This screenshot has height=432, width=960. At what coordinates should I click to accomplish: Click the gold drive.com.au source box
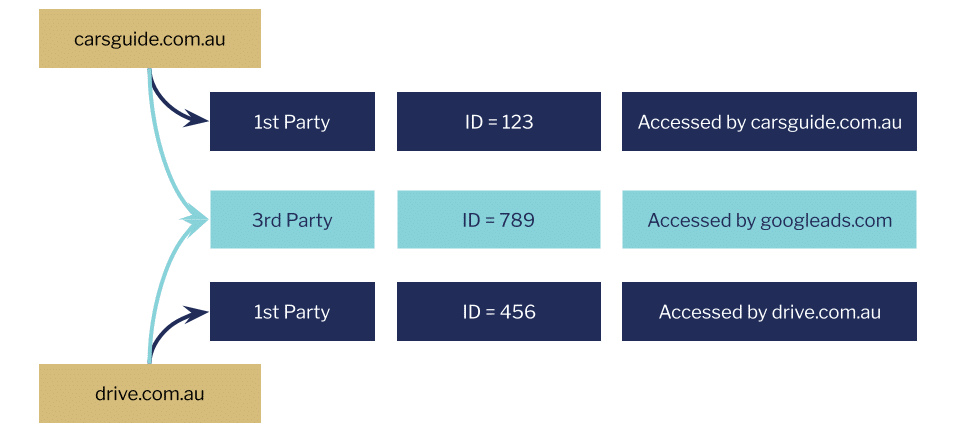click(150, 393)
